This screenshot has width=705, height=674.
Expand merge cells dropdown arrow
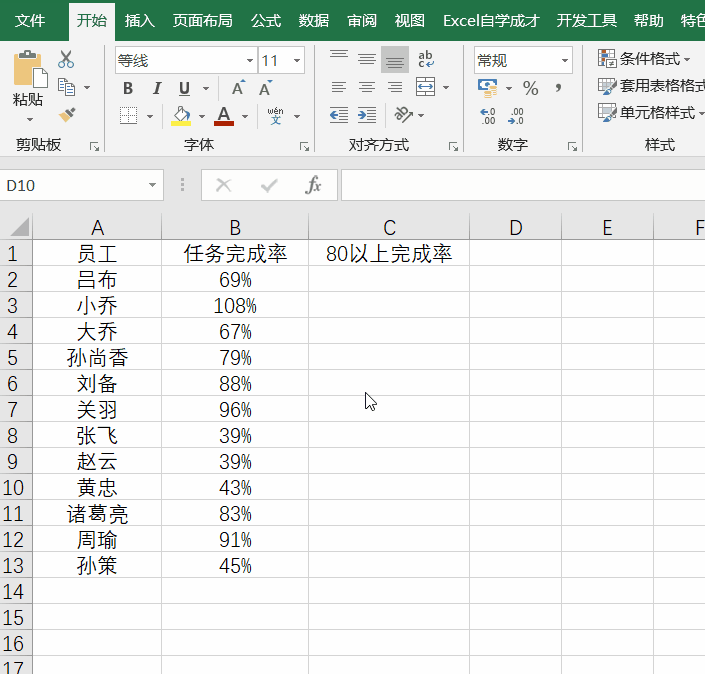click(x=446, y=87)
